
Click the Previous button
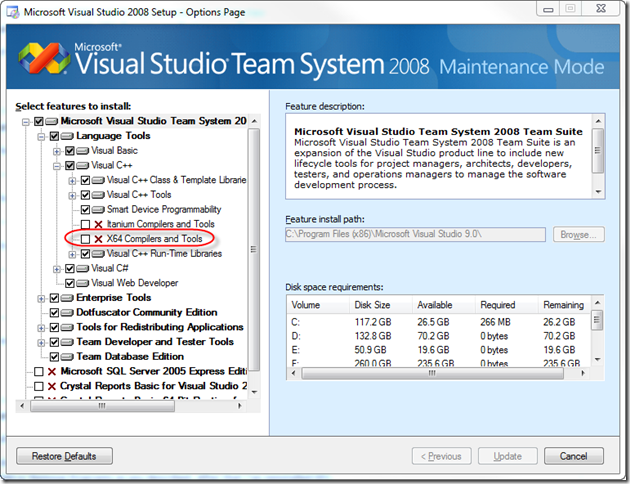(442, 456)
